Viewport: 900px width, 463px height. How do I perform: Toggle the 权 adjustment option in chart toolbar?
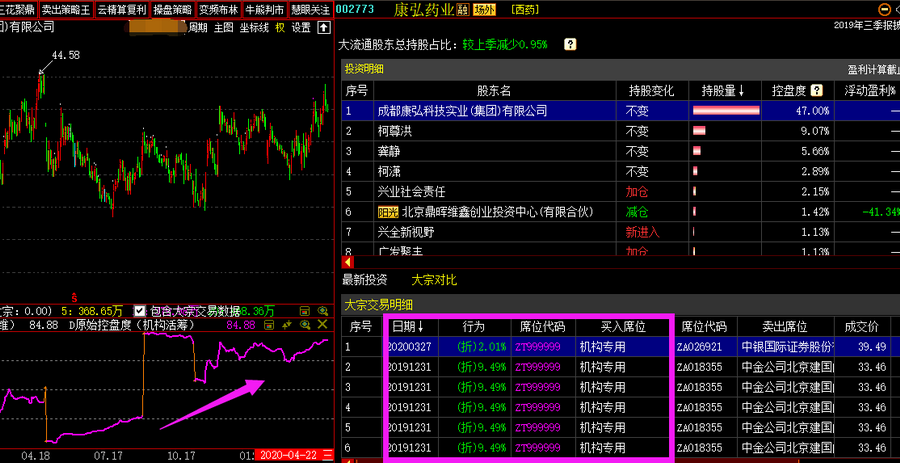tap(280, 28)
